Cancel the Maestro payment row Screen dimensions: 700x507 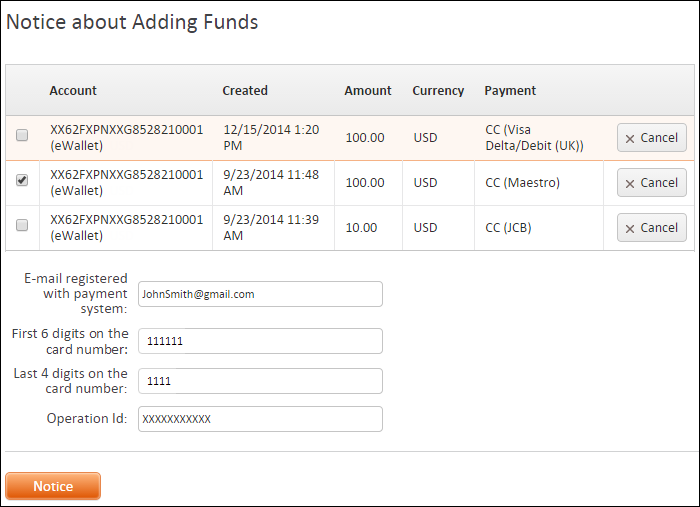pos(652,183)
